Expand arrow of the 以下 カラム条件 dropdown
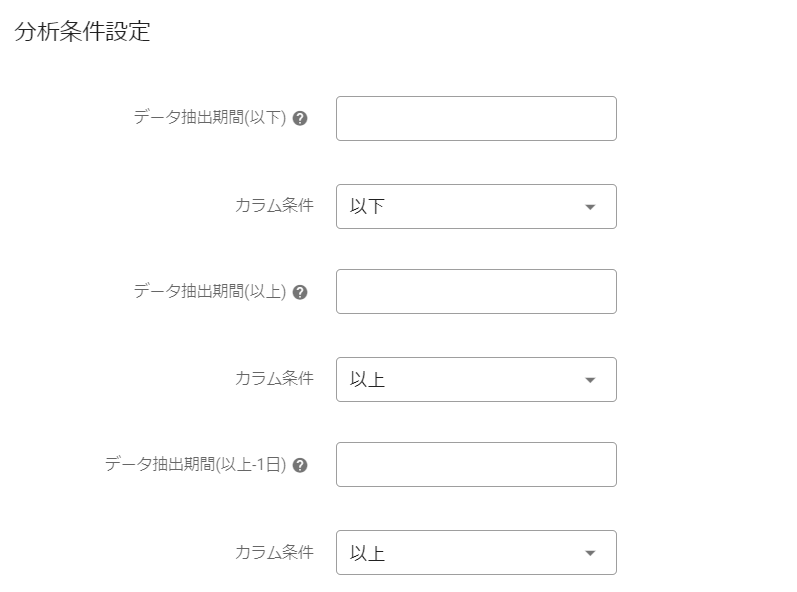Screen dimensions: 797x592 pyautogui.click(x=589, y=207)
